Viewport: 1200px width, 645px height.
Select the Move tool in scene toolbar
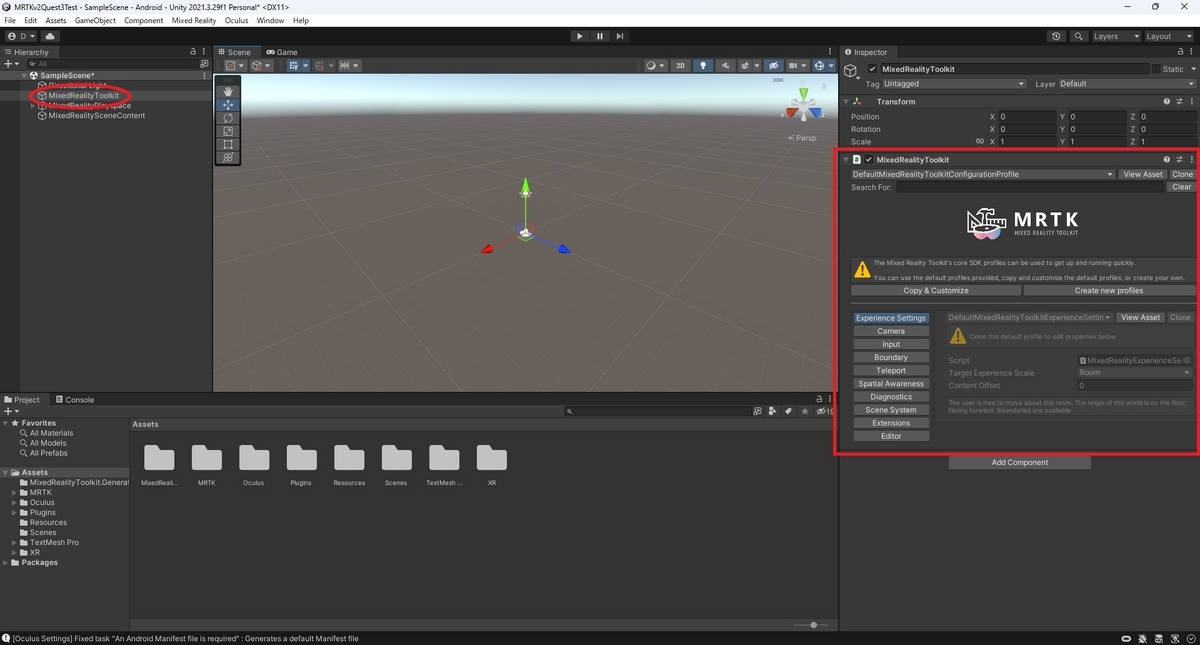pos(228,105)
